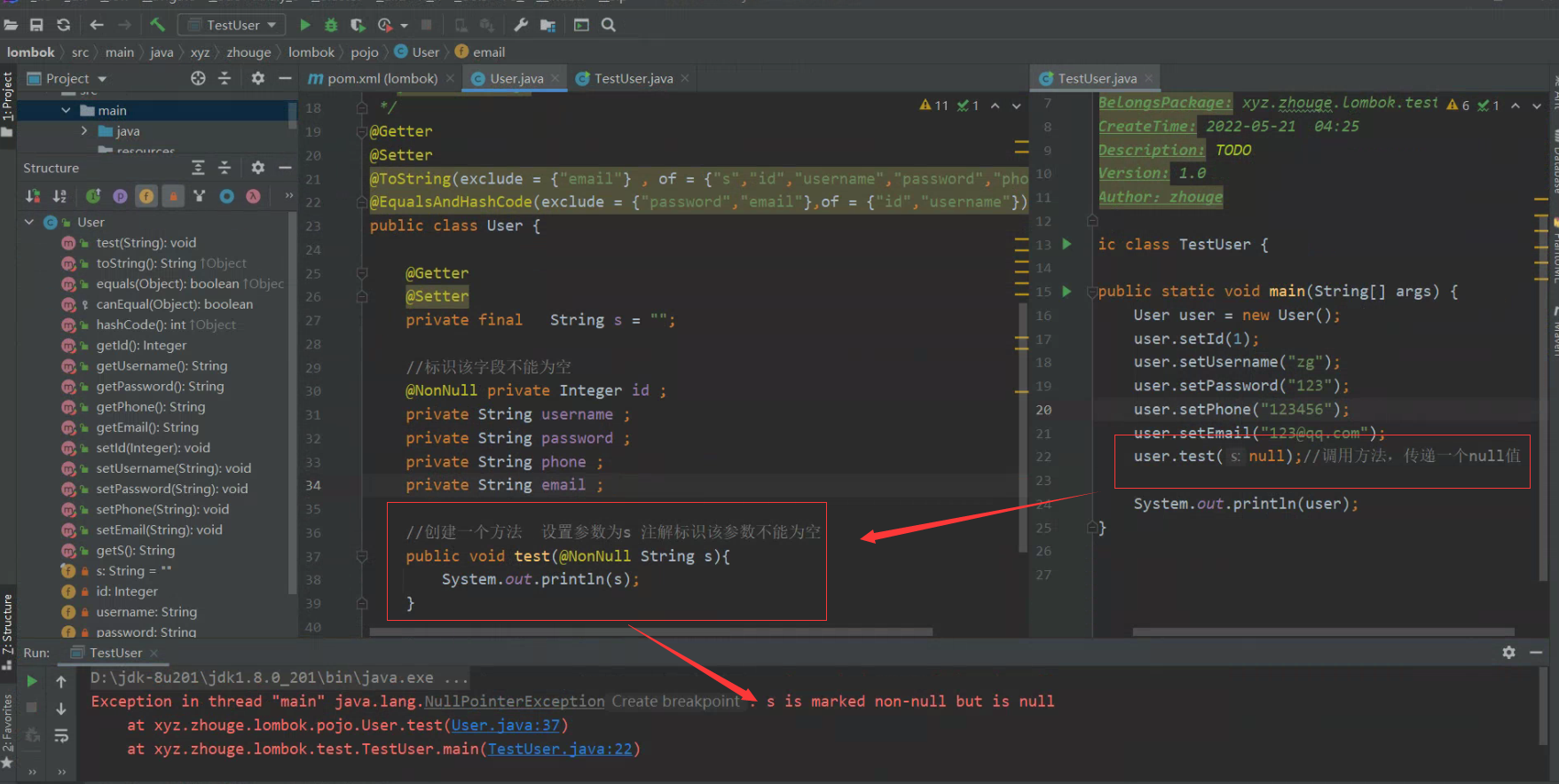Run with Coverage shield icon
This screenshot has height=784, width=1559.
point(358,25)
